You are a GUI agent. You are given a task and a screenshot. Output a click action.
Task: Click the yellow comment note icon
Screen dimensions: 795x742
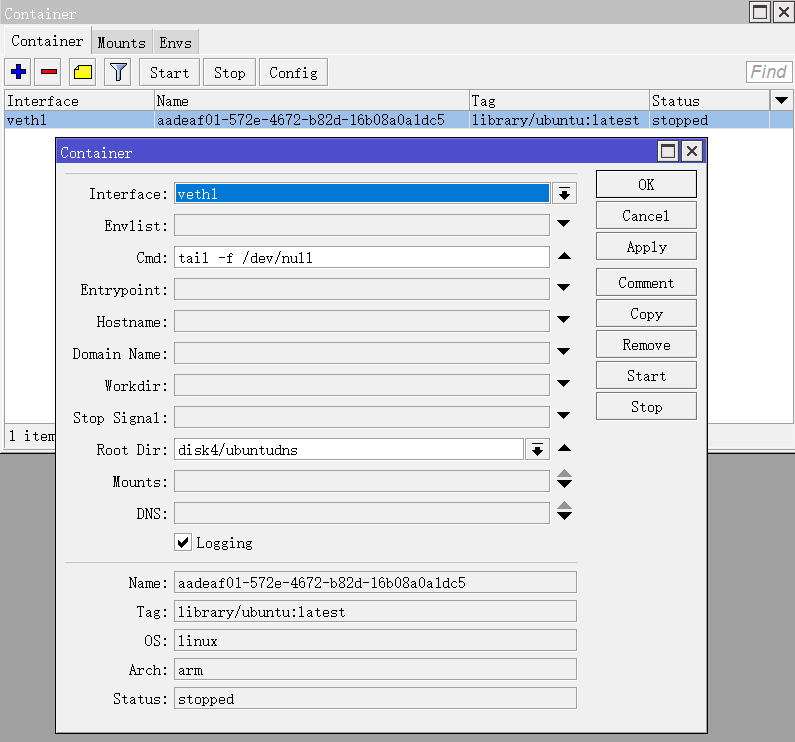(82, 72)
